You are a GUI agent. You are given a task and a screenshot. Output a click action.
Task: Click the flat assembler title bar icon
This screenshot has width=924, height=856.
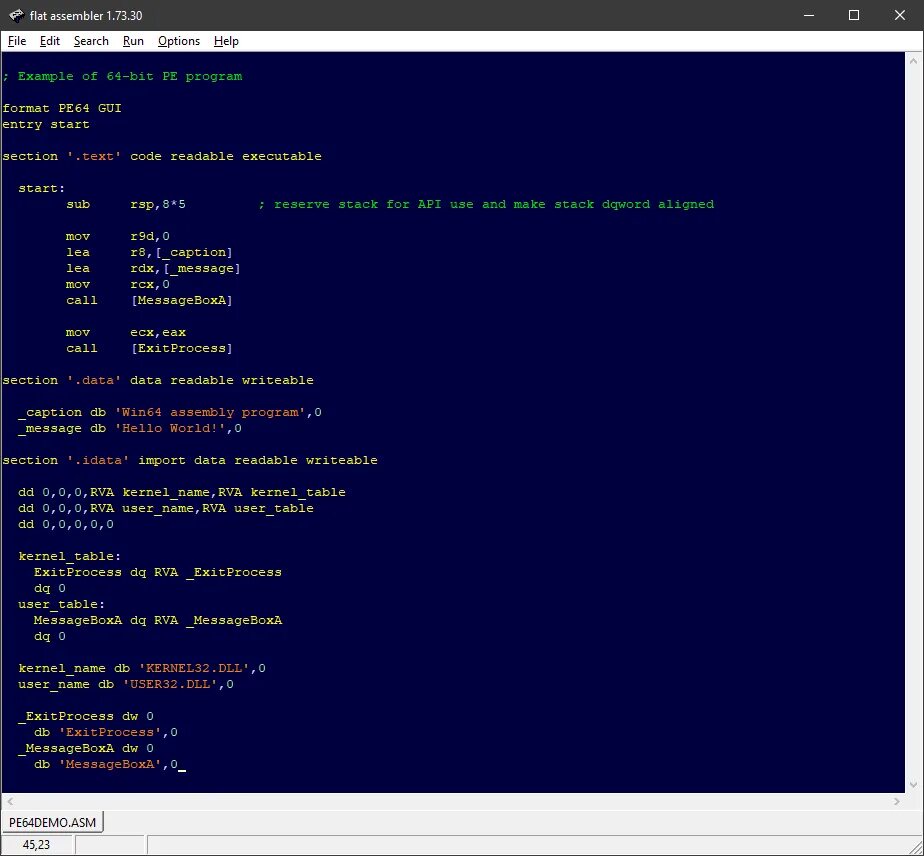tap(16, 15)
